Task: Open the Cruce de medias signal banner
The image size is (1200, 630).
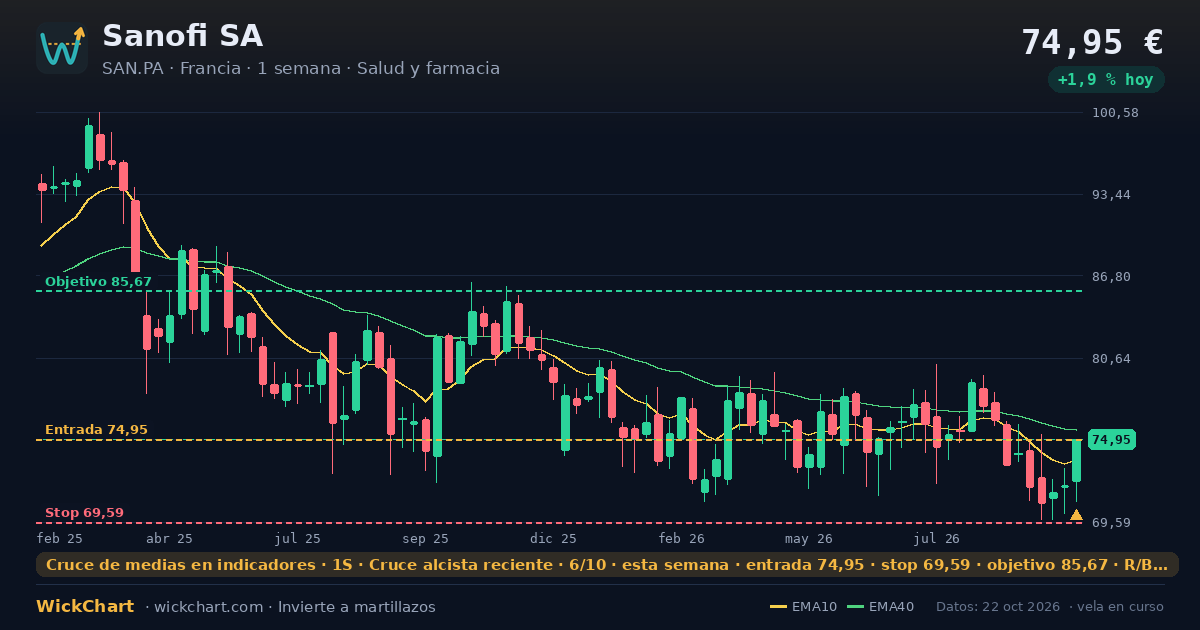Action: (x=607, y=565)
